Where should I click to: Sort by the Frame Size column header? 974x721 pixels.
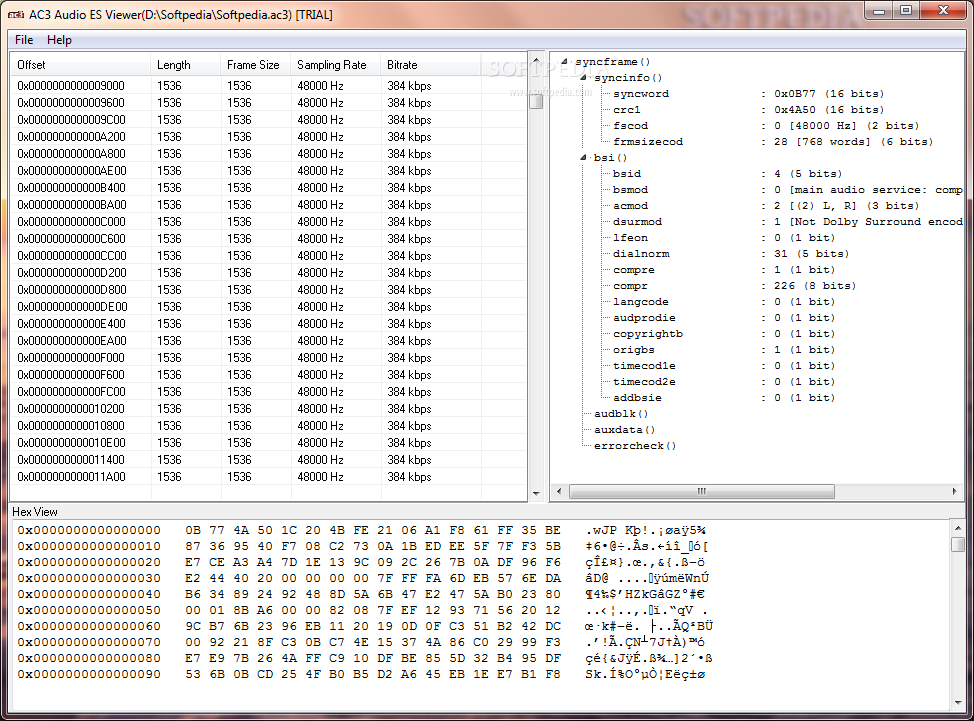tap(255, 65)
